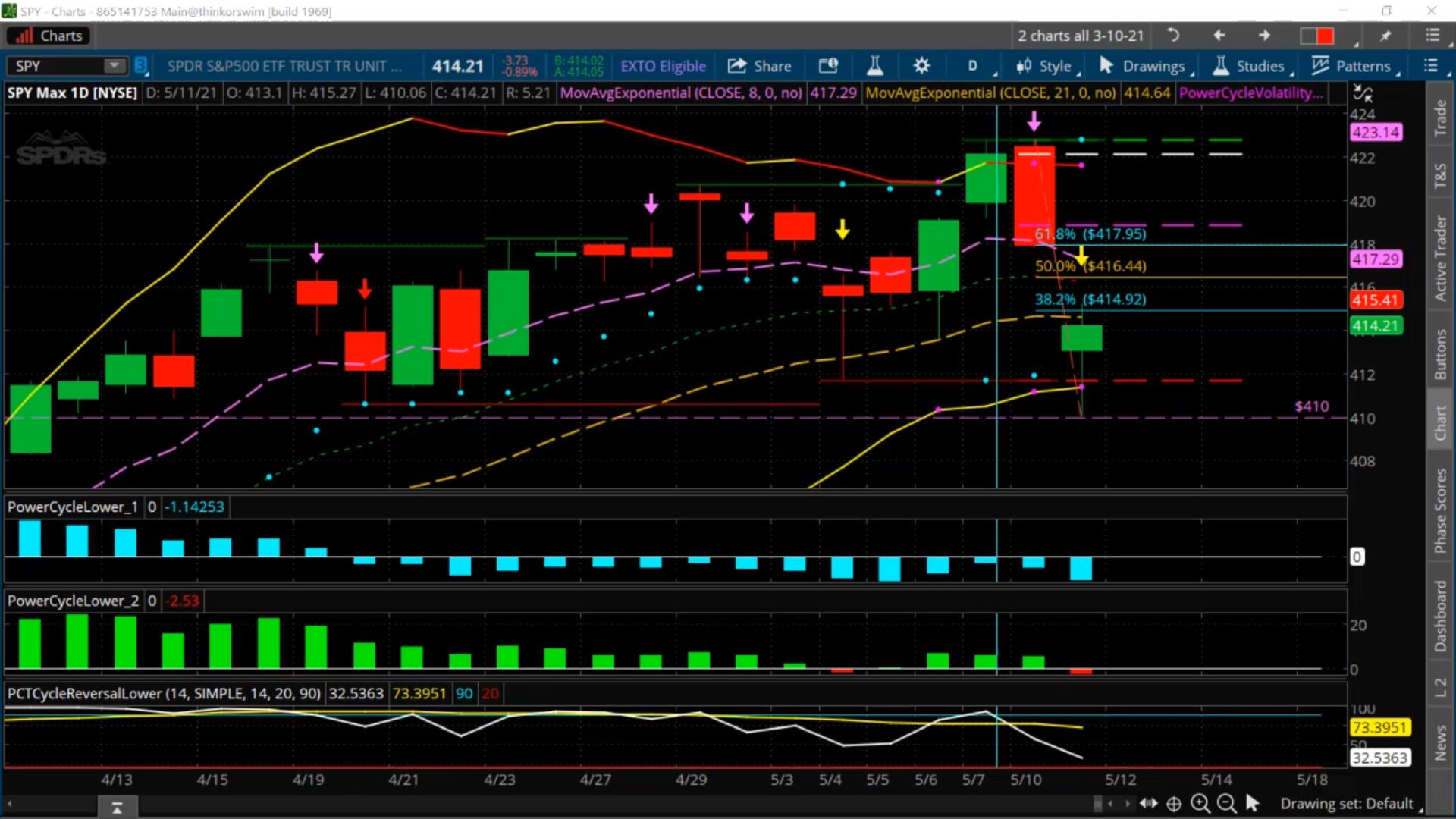Click the time axis scrollbar handle
This screenshot has height=819, width=1456.
[1097, 803]
